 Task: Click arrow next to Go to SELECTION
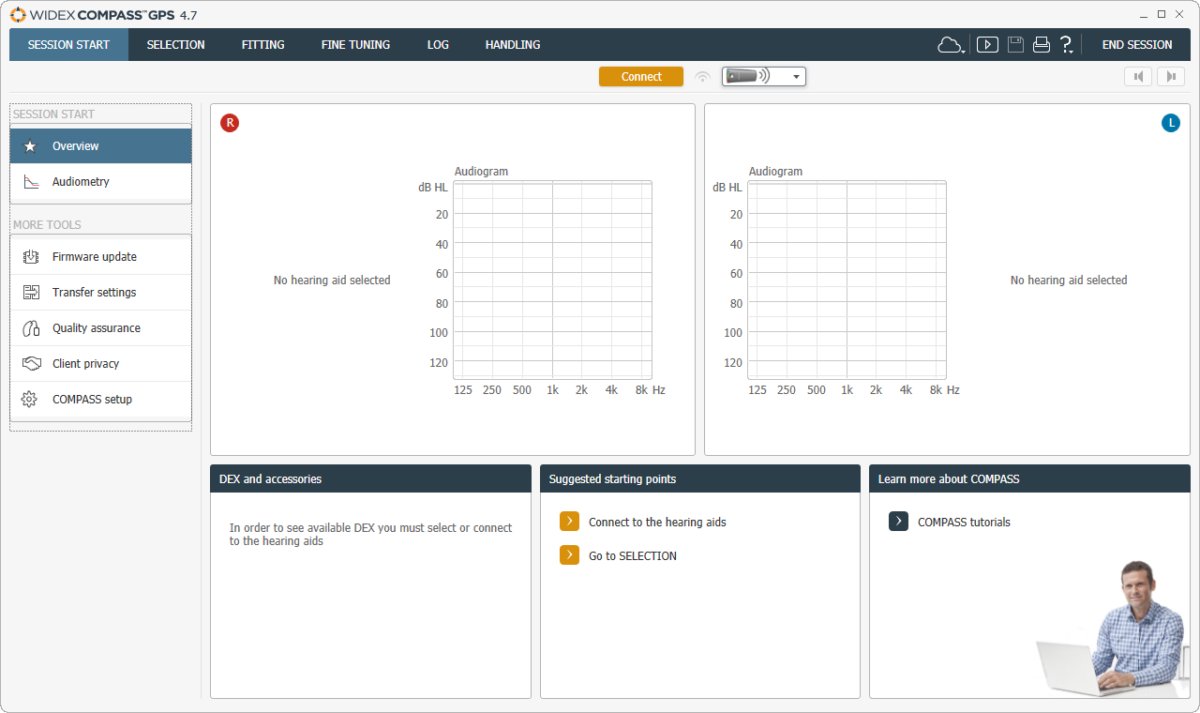[x=569, y=555]
